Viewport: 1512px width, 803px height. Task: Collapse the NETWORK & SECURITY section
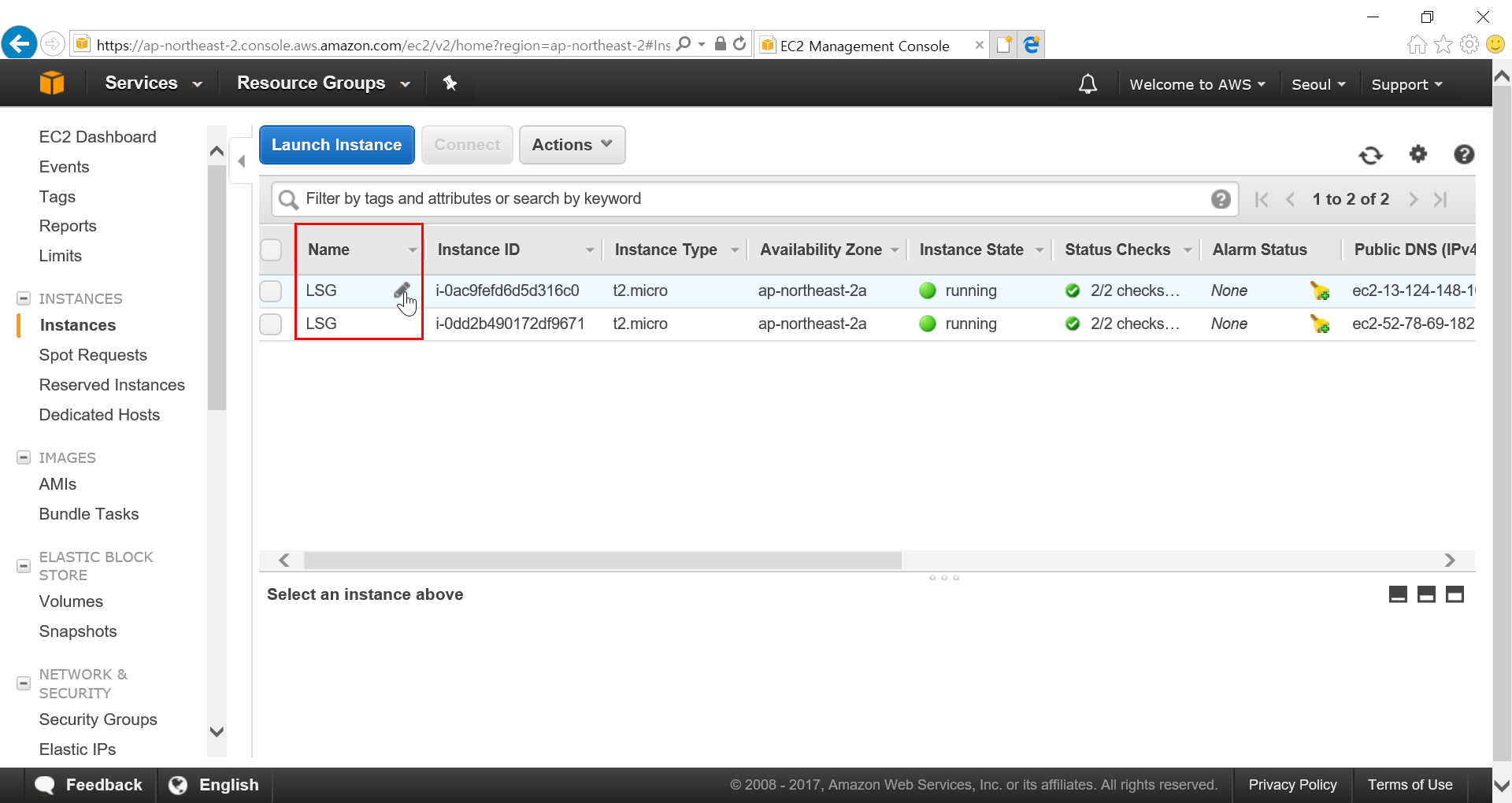(24, 683)
